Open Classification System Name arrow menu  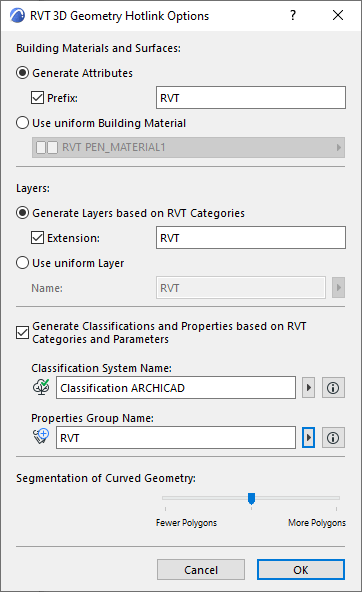(x=308, y=388)
